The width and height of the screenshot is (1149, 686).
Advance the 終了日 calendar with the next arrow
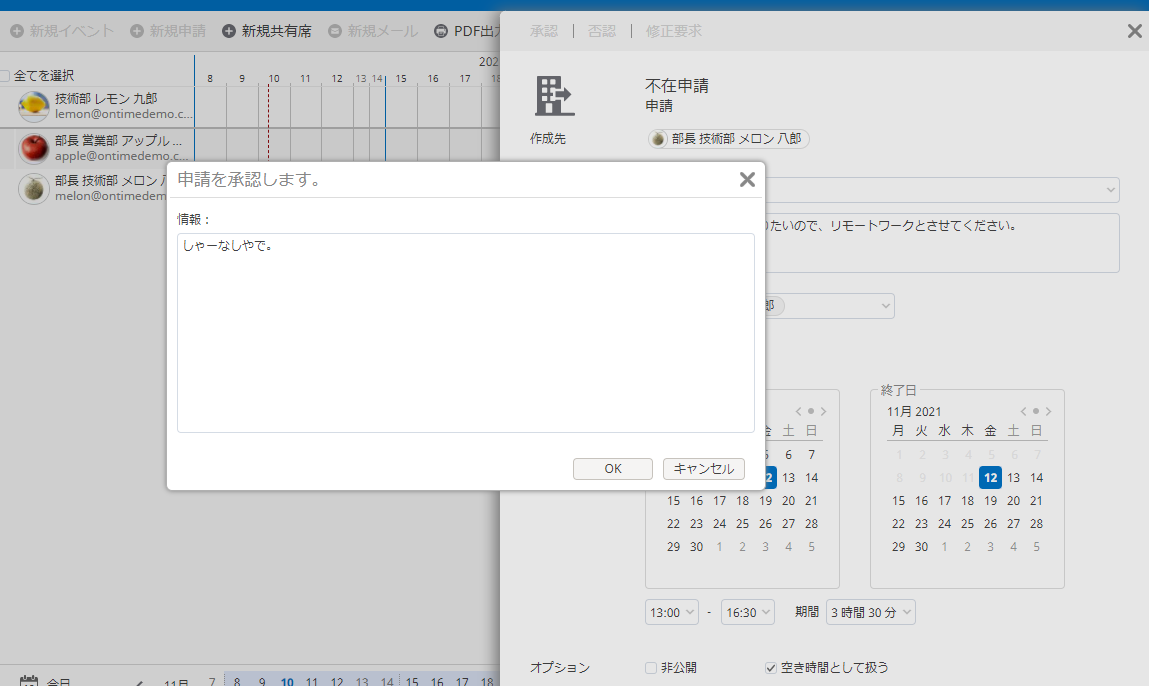coord(1048,410)
